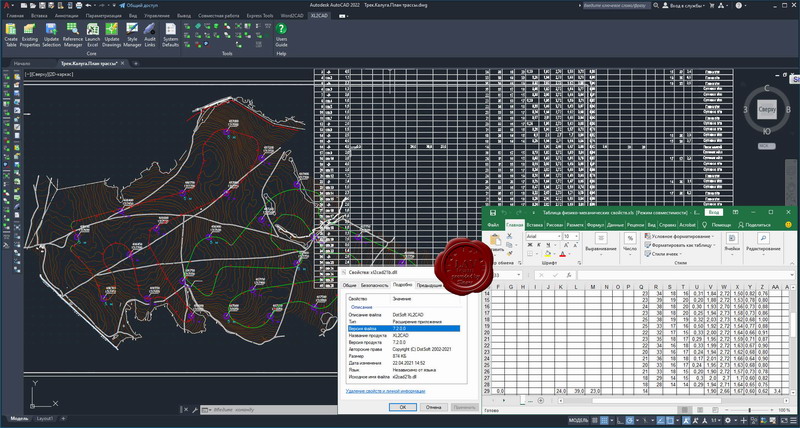Screen dimensions: 800x428
Task: Open Excel font name Arial dropdown
Action: 558,237
